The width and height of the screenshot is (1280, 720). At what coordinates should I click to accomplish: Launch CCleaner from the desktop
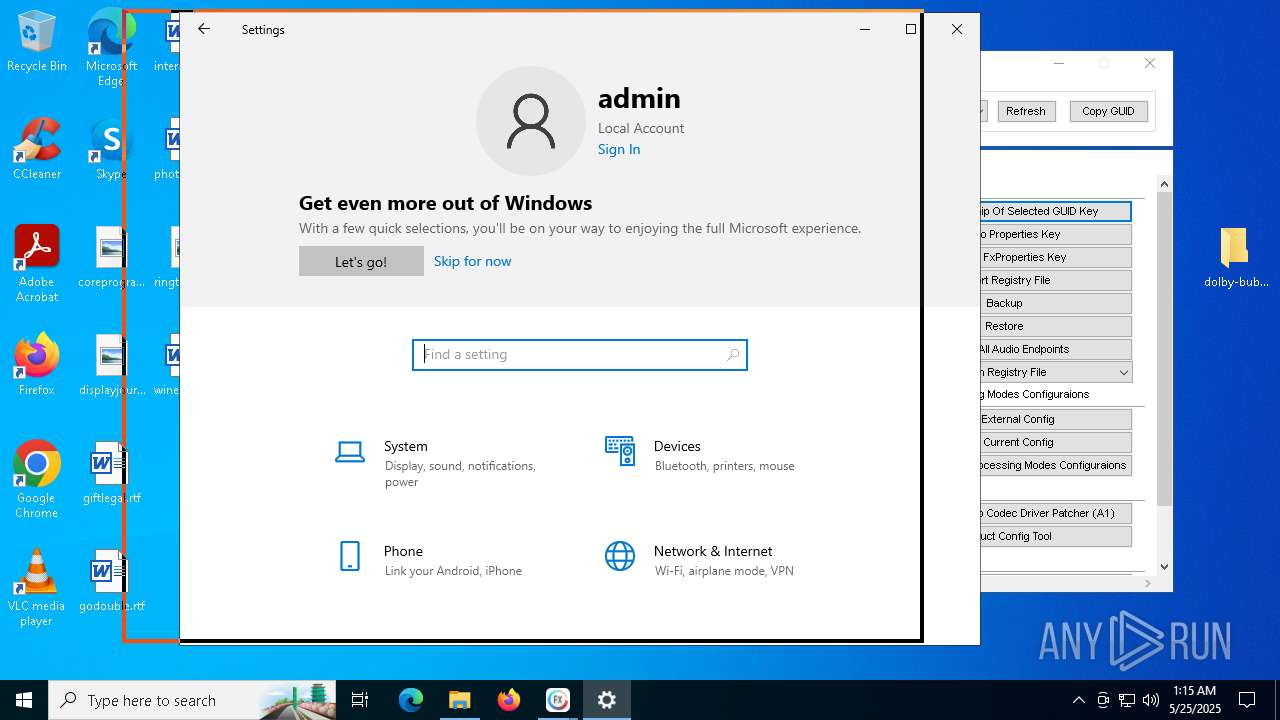tap(37, 150)
